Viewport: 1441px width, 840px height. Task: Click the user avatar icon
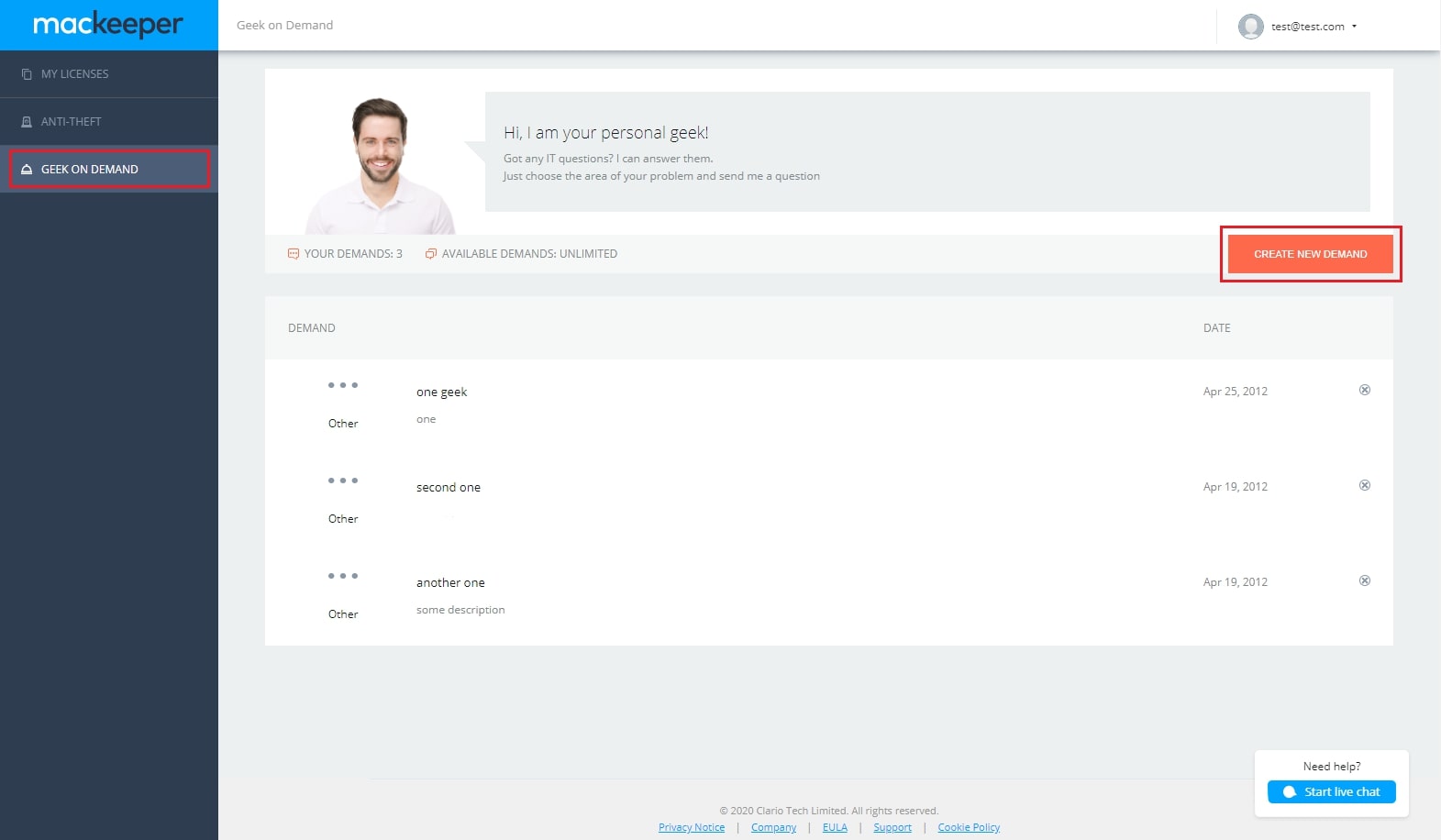[1250, 27]
